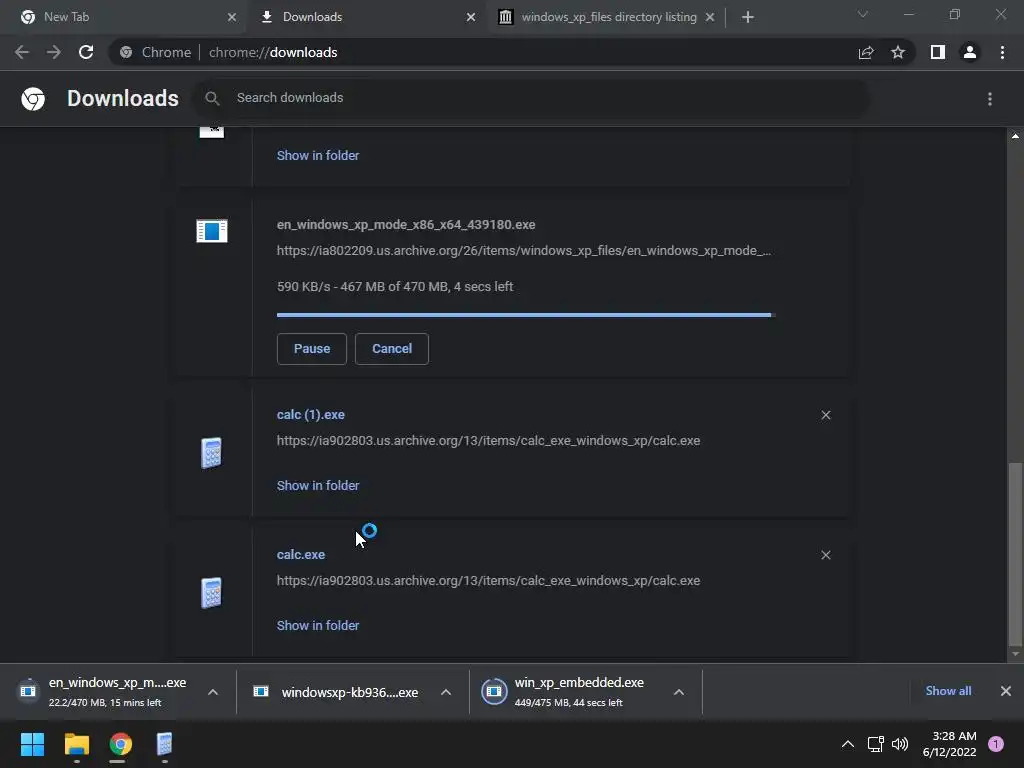Open the side panel icon in the toolbar

[938, 52]
